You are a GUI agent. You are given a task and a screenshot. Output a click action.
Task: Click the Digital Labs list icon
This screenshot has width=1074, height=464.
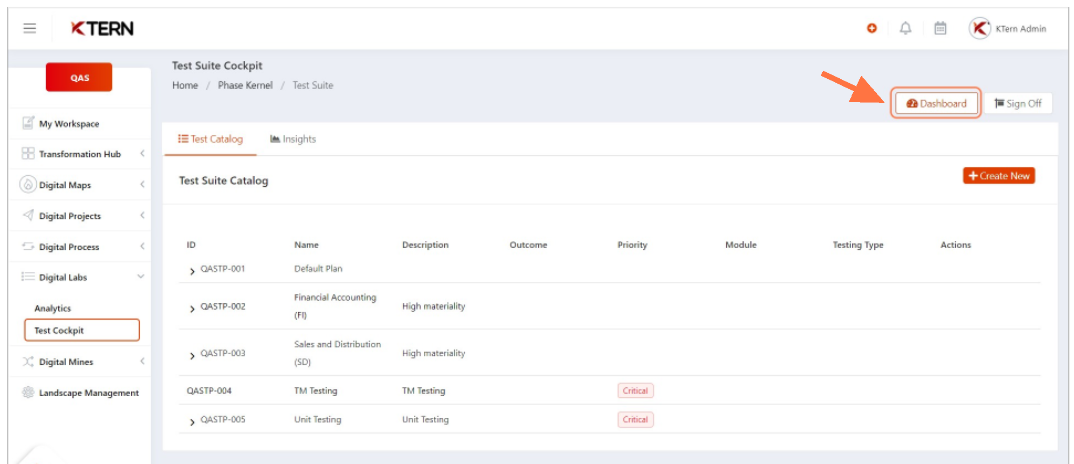[x=28, y=277]
